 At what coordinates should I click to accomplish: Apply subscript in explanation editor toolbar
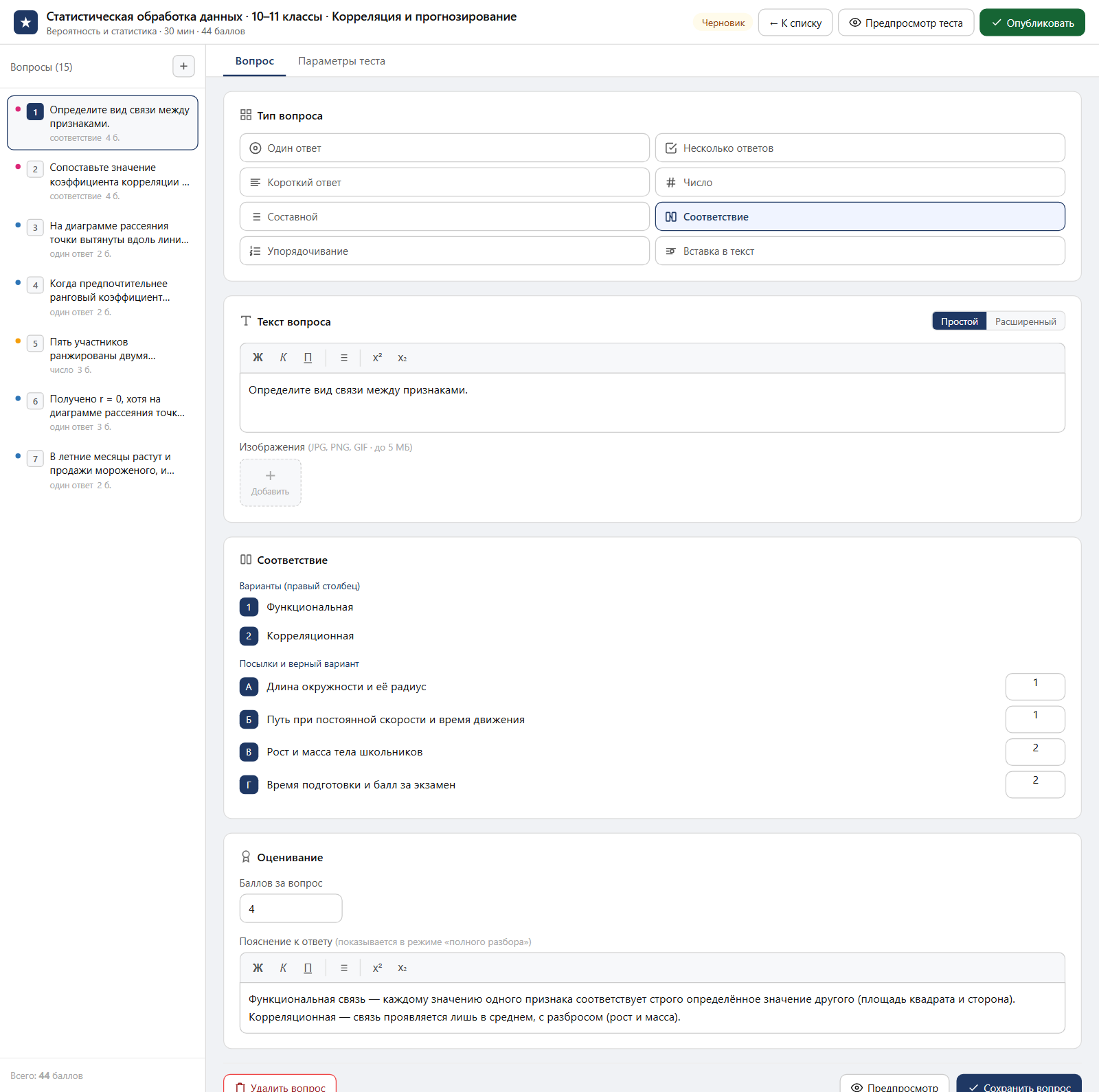pyautogui.click(x=403, y=968)
